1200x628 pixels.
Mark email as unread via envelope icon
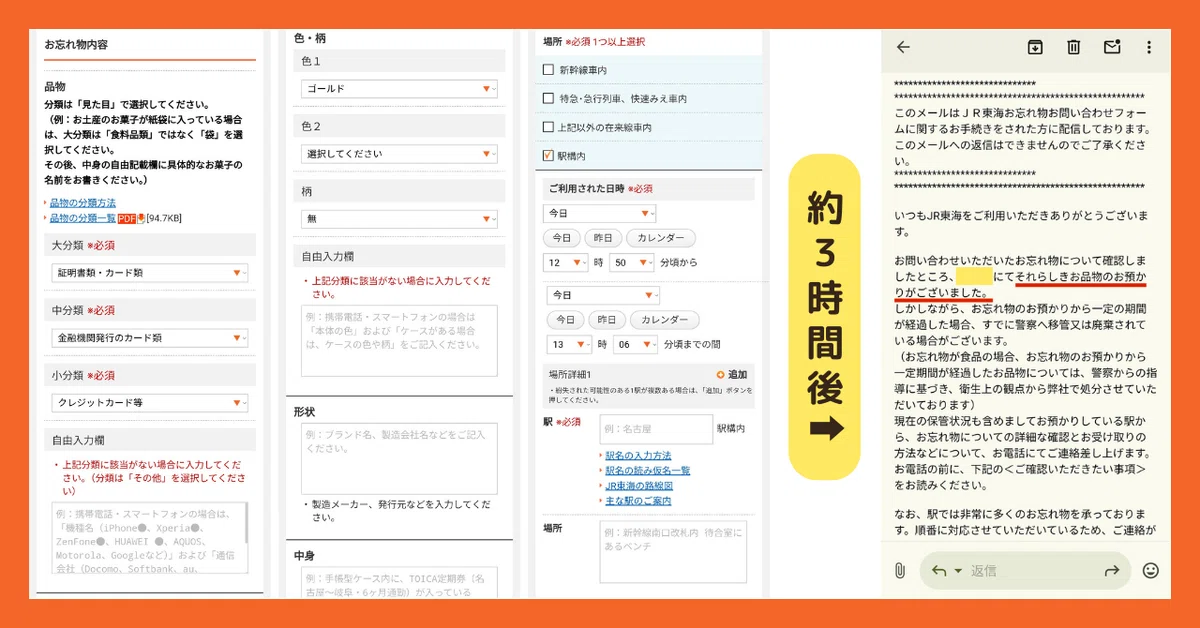1111,47
